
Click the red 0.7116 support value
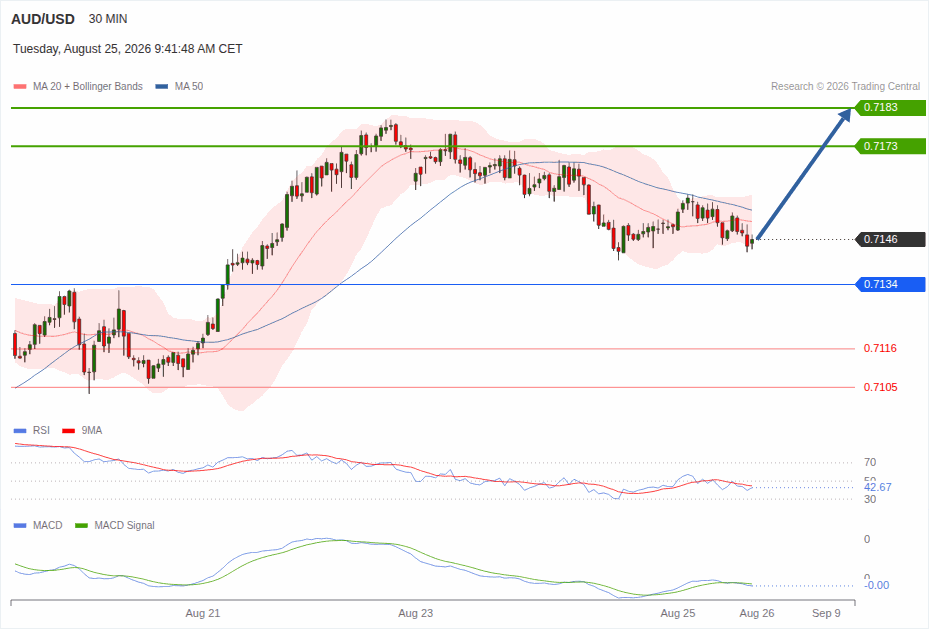880,348
